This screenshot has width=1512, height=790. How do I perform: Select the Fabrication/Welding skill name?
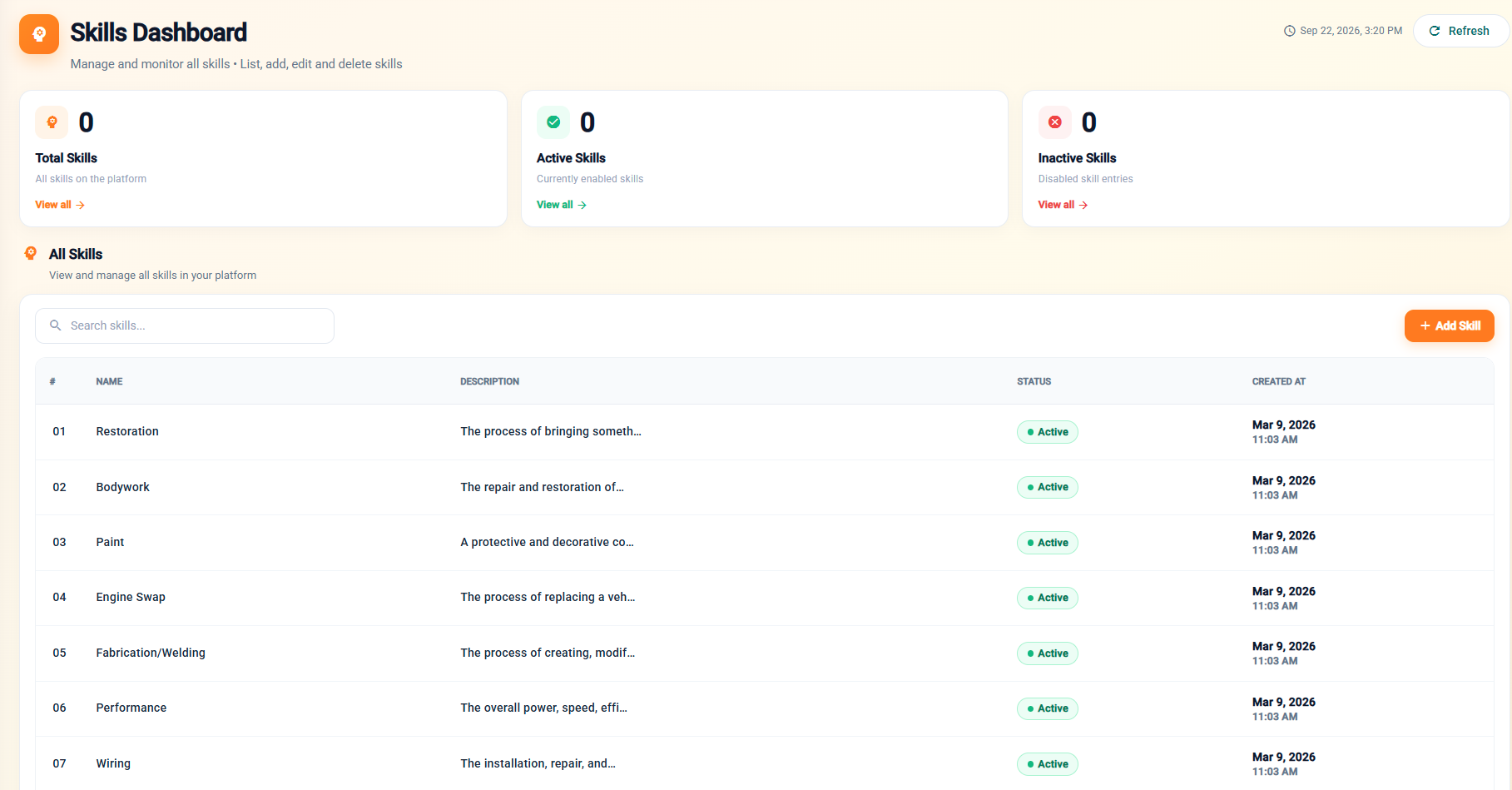151,653
